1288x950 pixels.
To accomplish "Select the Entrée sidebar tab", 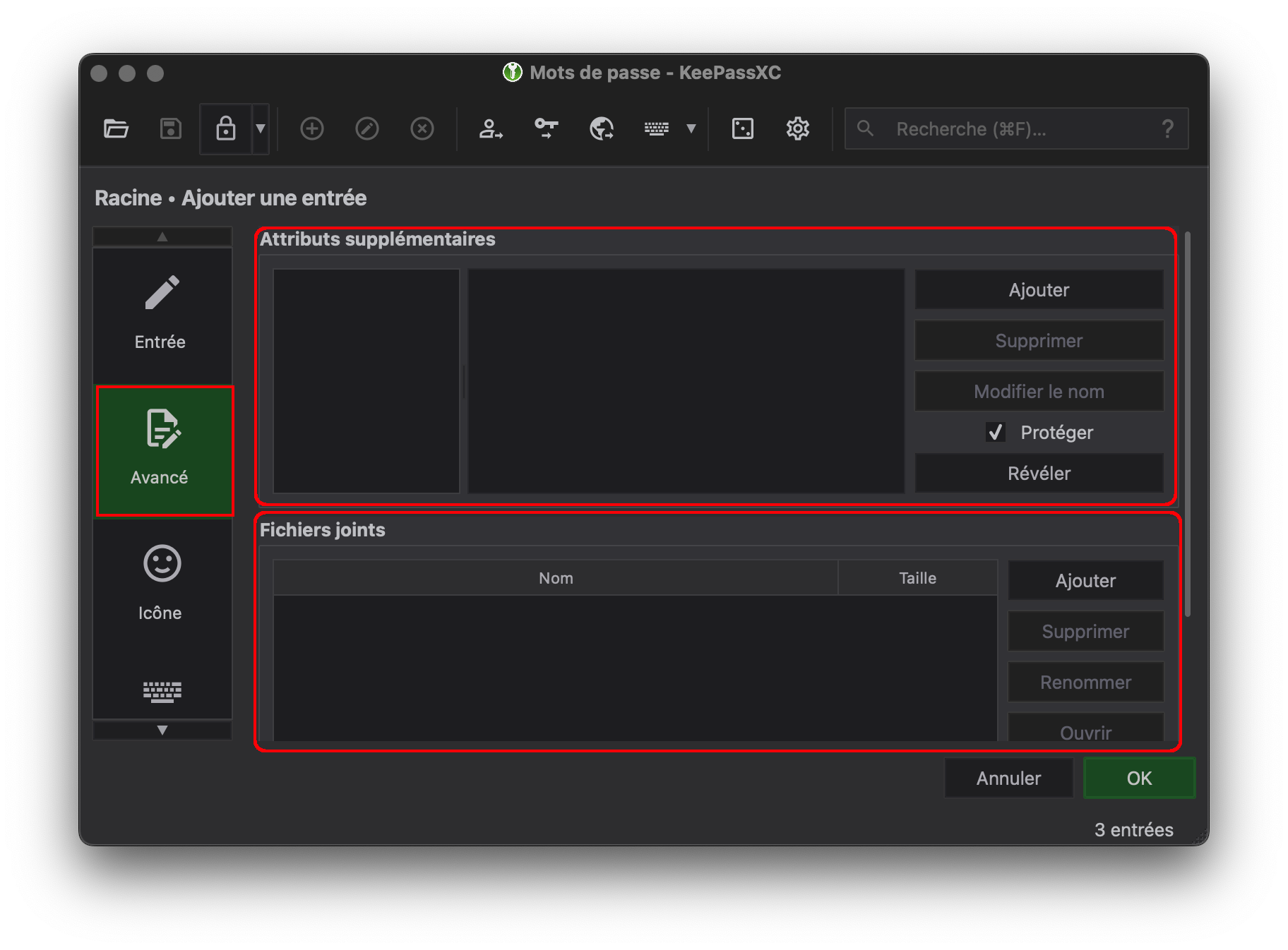I will tap(162, 315).
